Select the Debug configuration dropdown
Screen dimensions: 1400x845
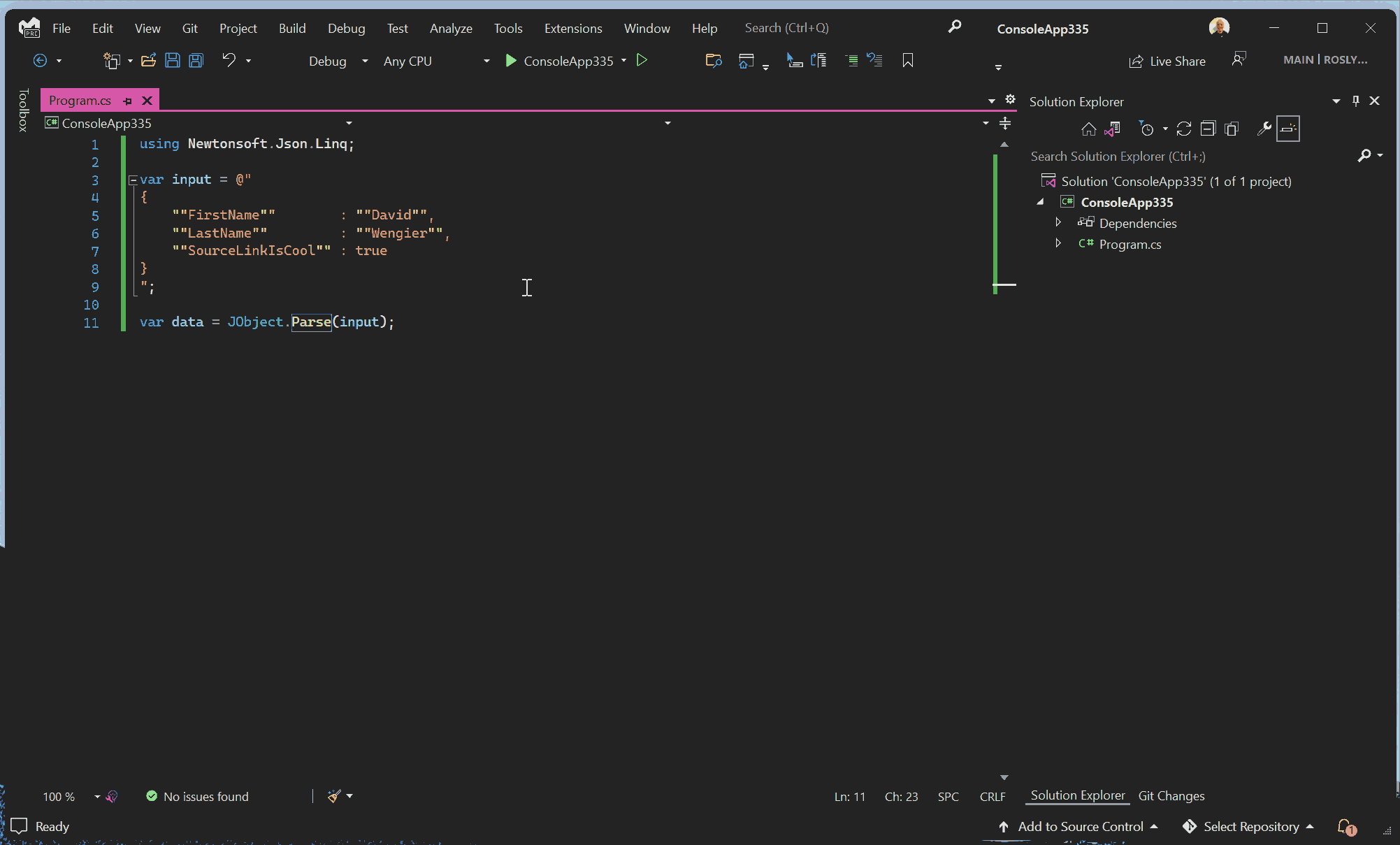click(337, 60)
